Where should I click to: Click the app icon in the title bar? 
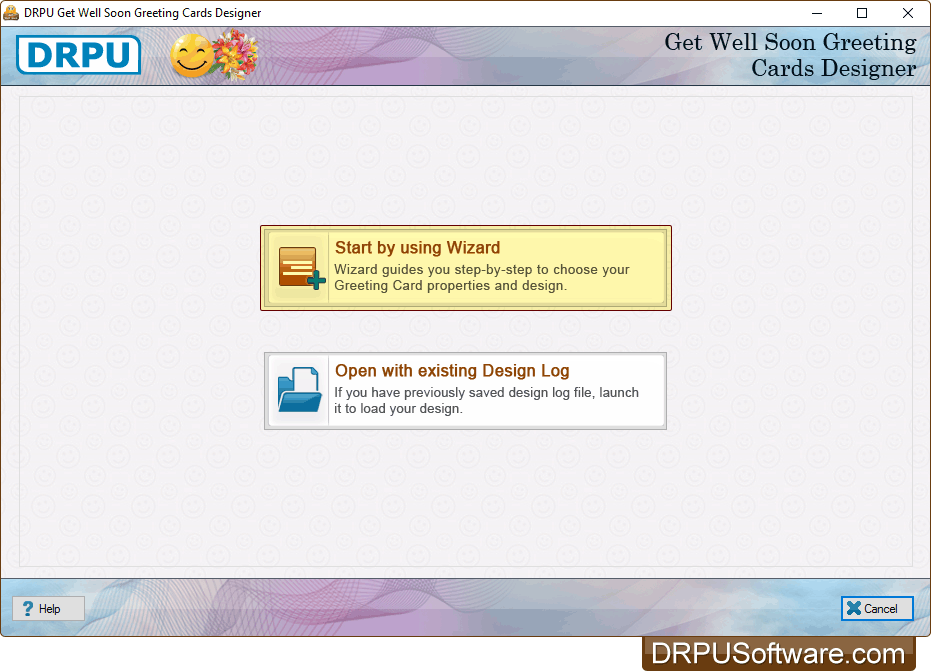point(11,12)
